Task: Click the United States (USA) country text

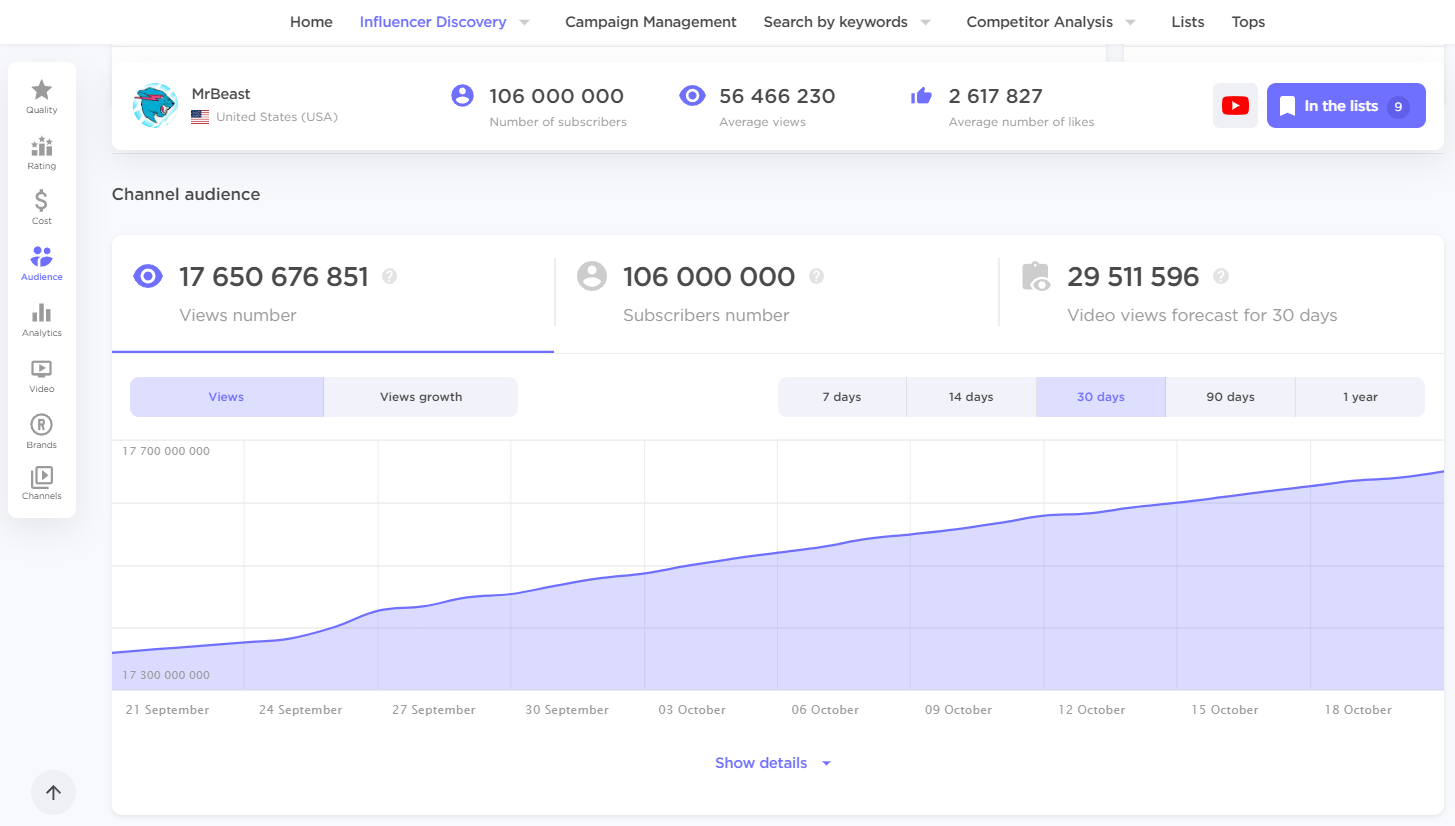Action: click(277, 117)
